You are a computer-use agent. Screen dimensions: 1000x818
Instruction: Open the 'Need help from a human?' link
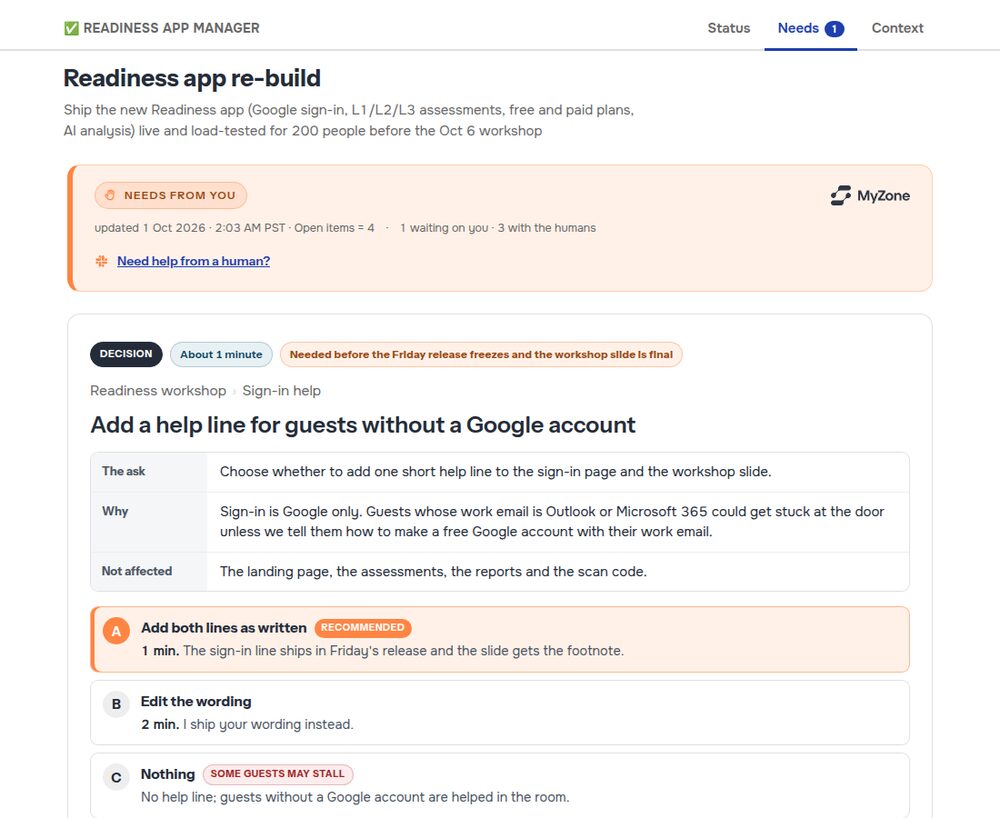[x=193, y=261]
